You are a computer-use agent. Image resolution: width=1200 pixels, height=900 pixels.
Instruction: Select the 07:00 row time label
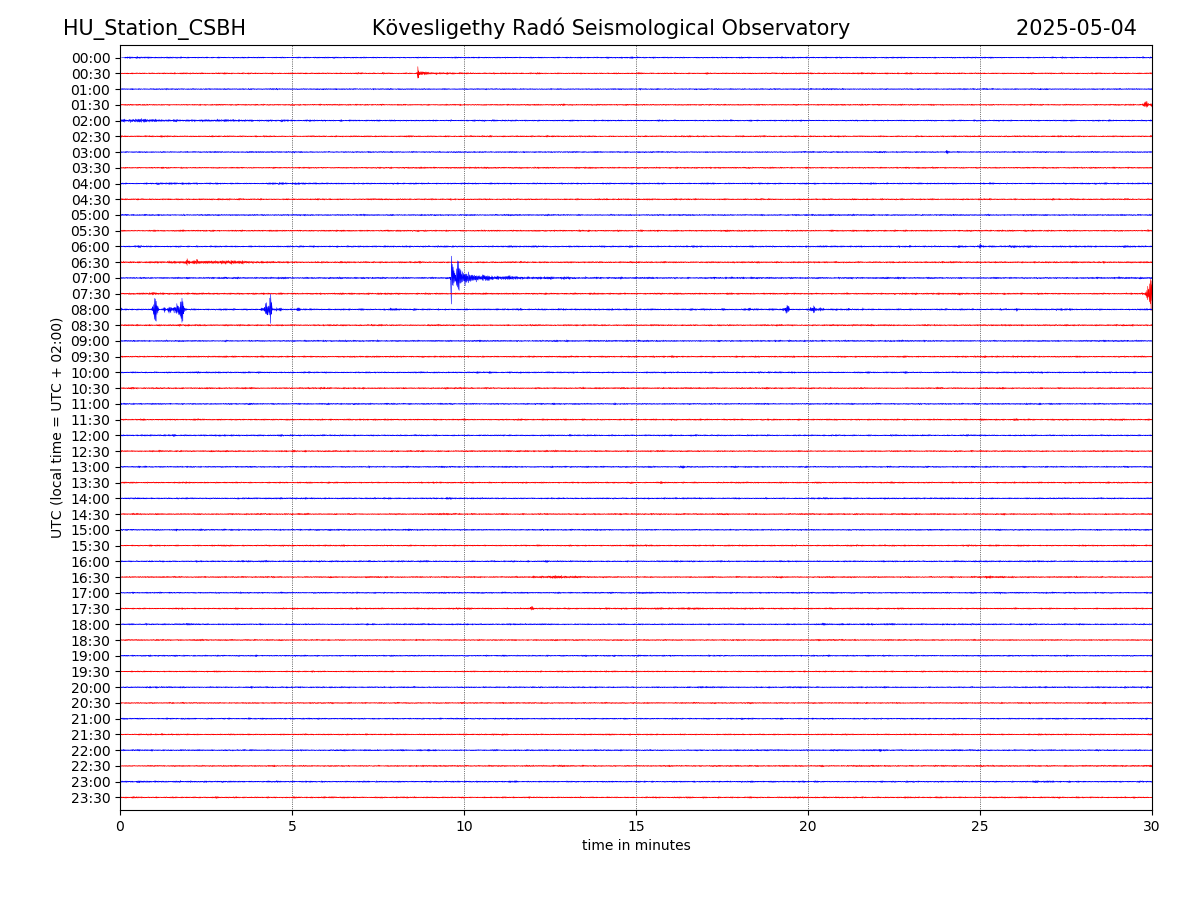(x=91, y=278)
